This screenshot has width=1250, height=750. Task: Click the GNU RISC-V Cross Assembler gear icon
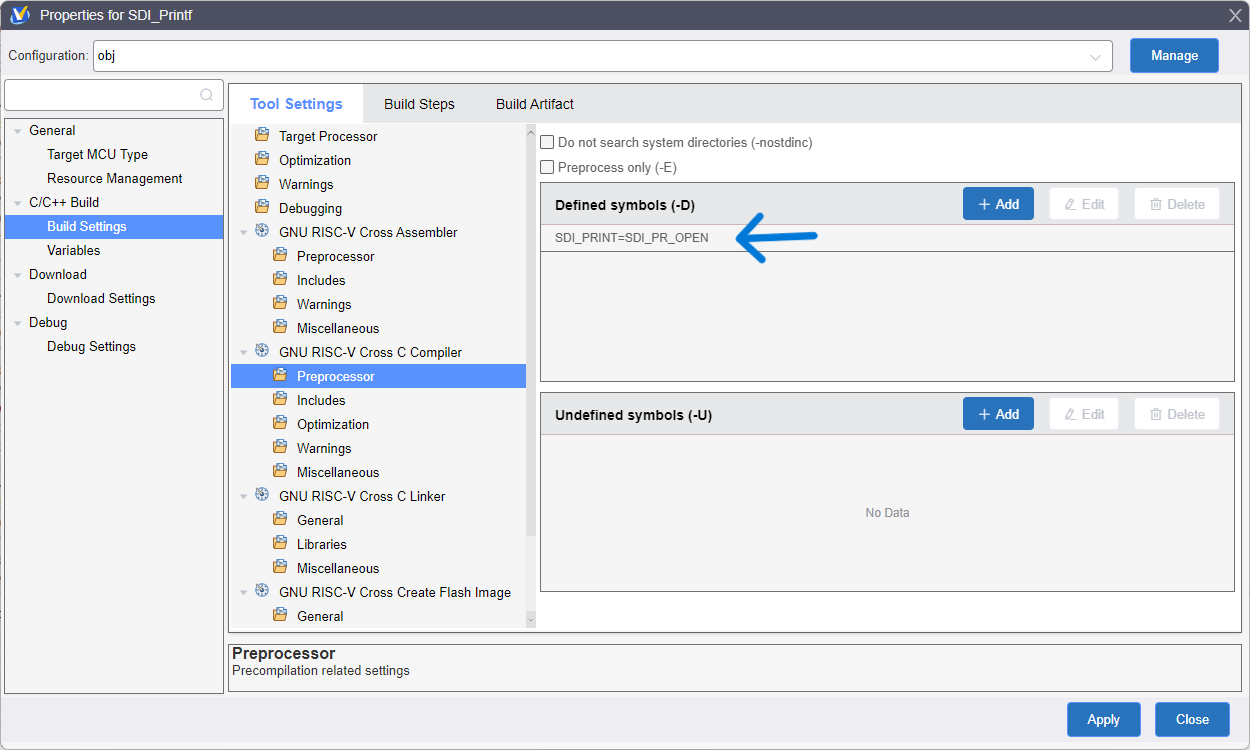[x=262, y=231]
